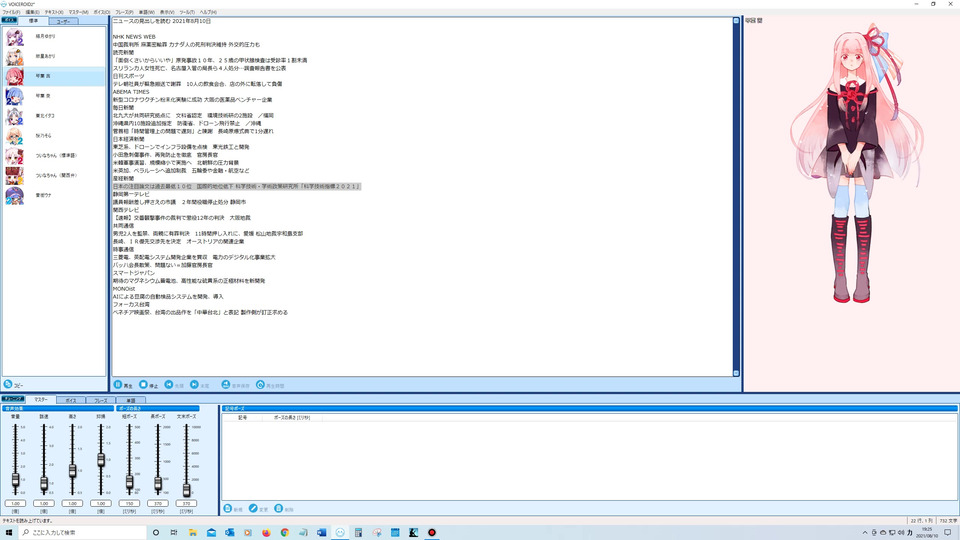Open the 編集(E) menu
The width and height of the screenshot is (960, 540).
[32, 12]
